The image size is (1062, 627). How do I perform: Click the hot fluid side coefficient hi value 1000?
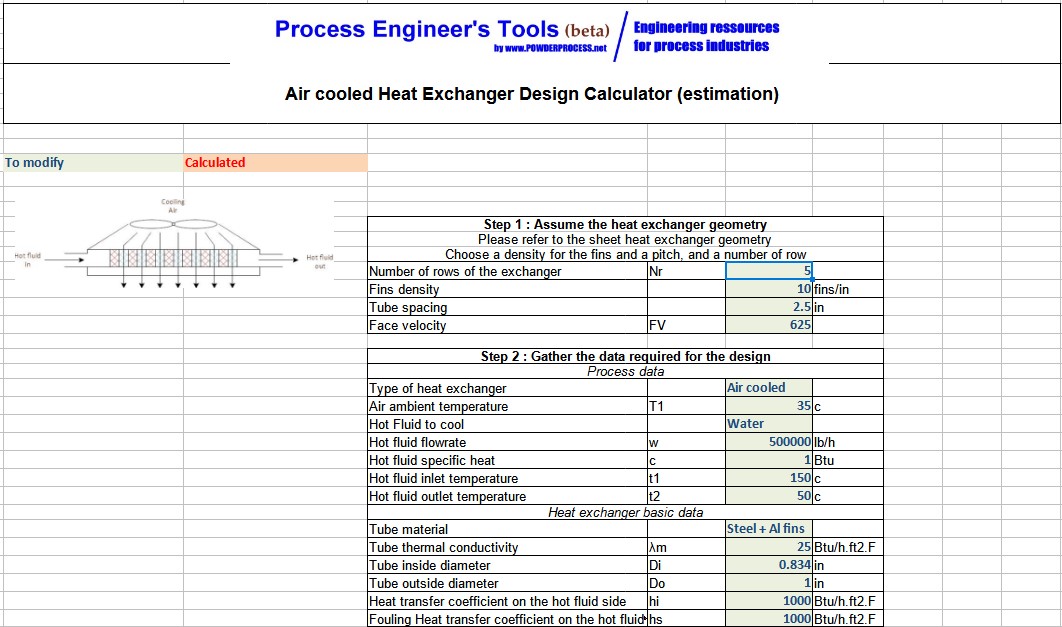[770, 601]
